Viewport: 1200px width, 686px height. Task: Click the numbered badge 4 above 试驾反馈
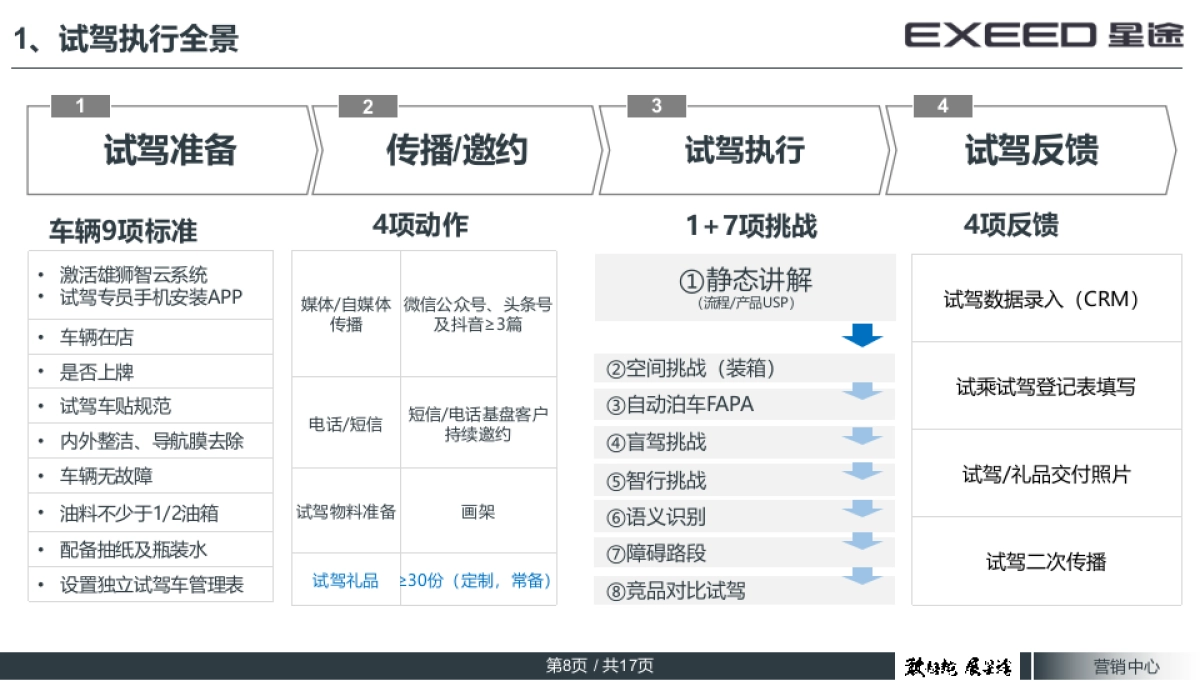942,105
